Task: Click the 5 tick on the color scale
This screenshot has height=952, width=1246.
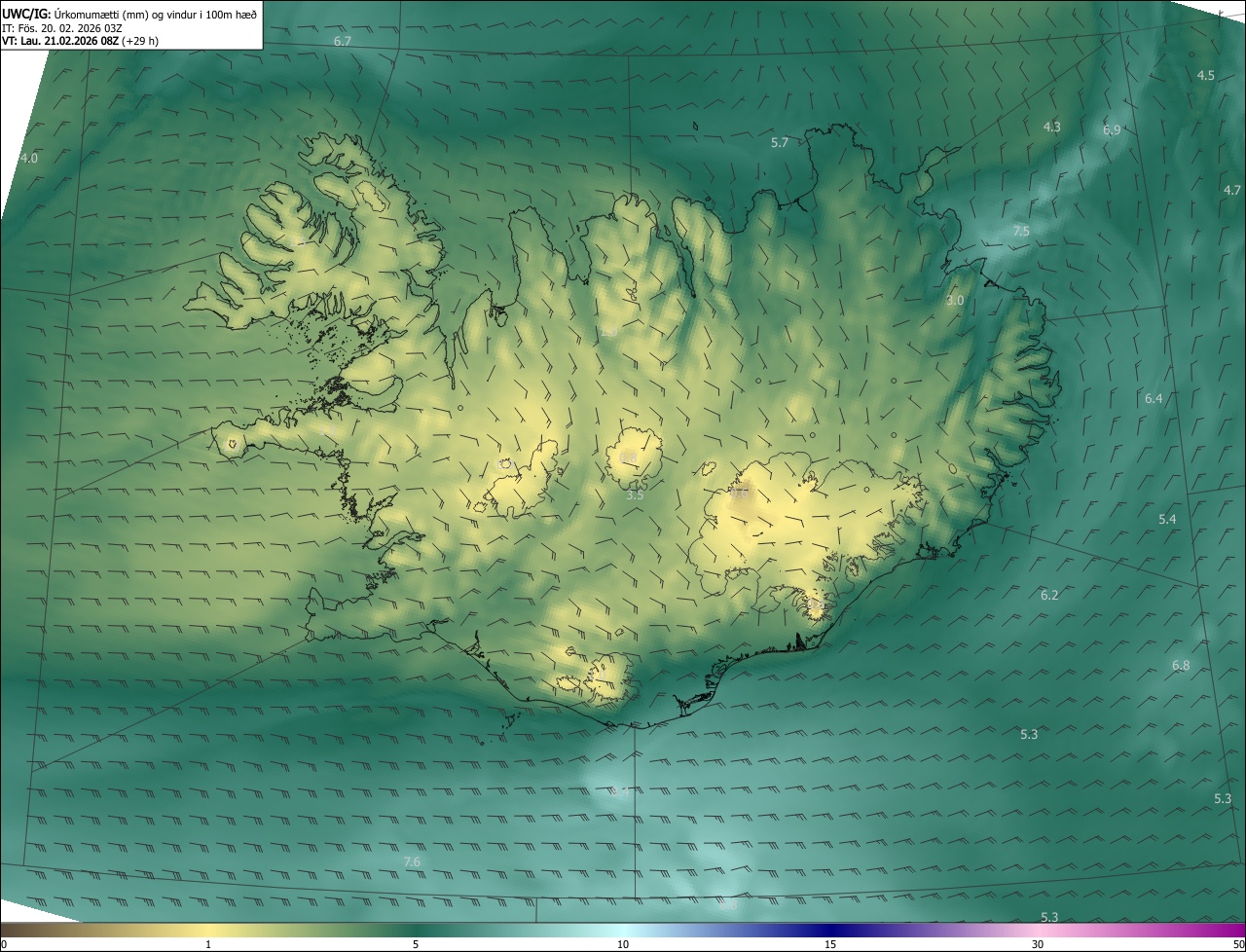Action: click(416, 944)
